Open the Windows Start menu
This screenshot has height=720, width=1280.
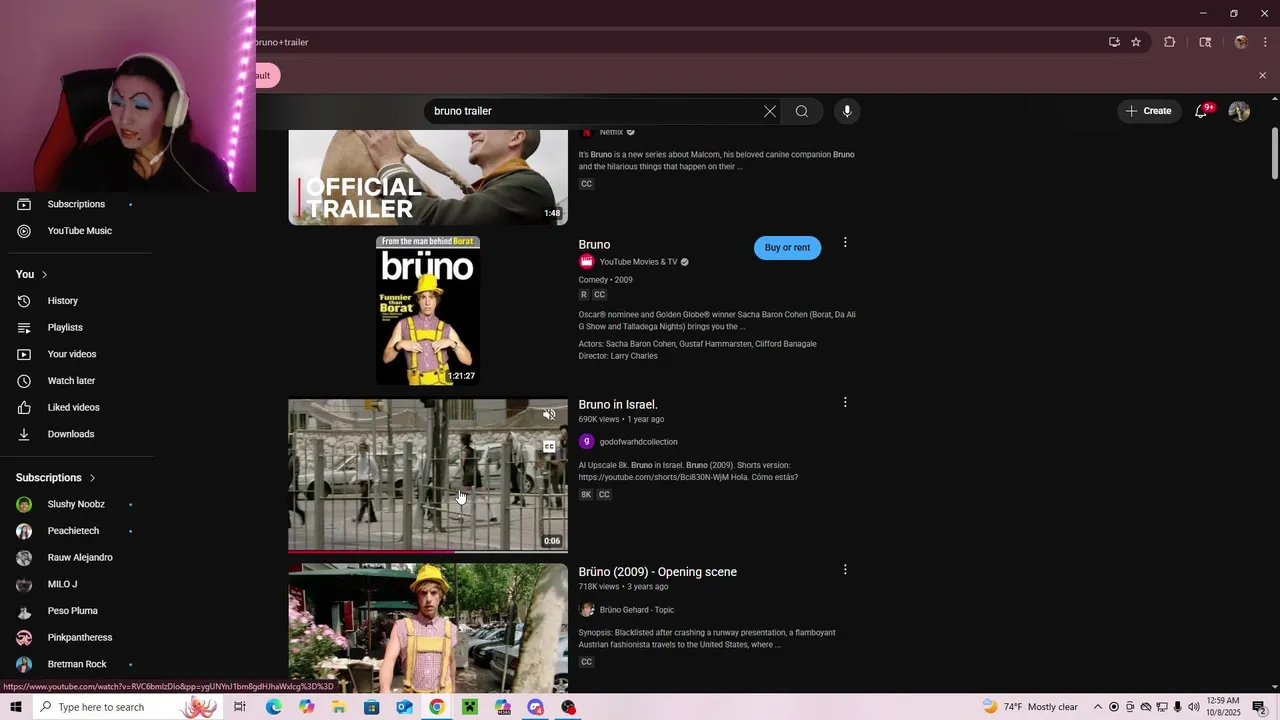[15, 707]
